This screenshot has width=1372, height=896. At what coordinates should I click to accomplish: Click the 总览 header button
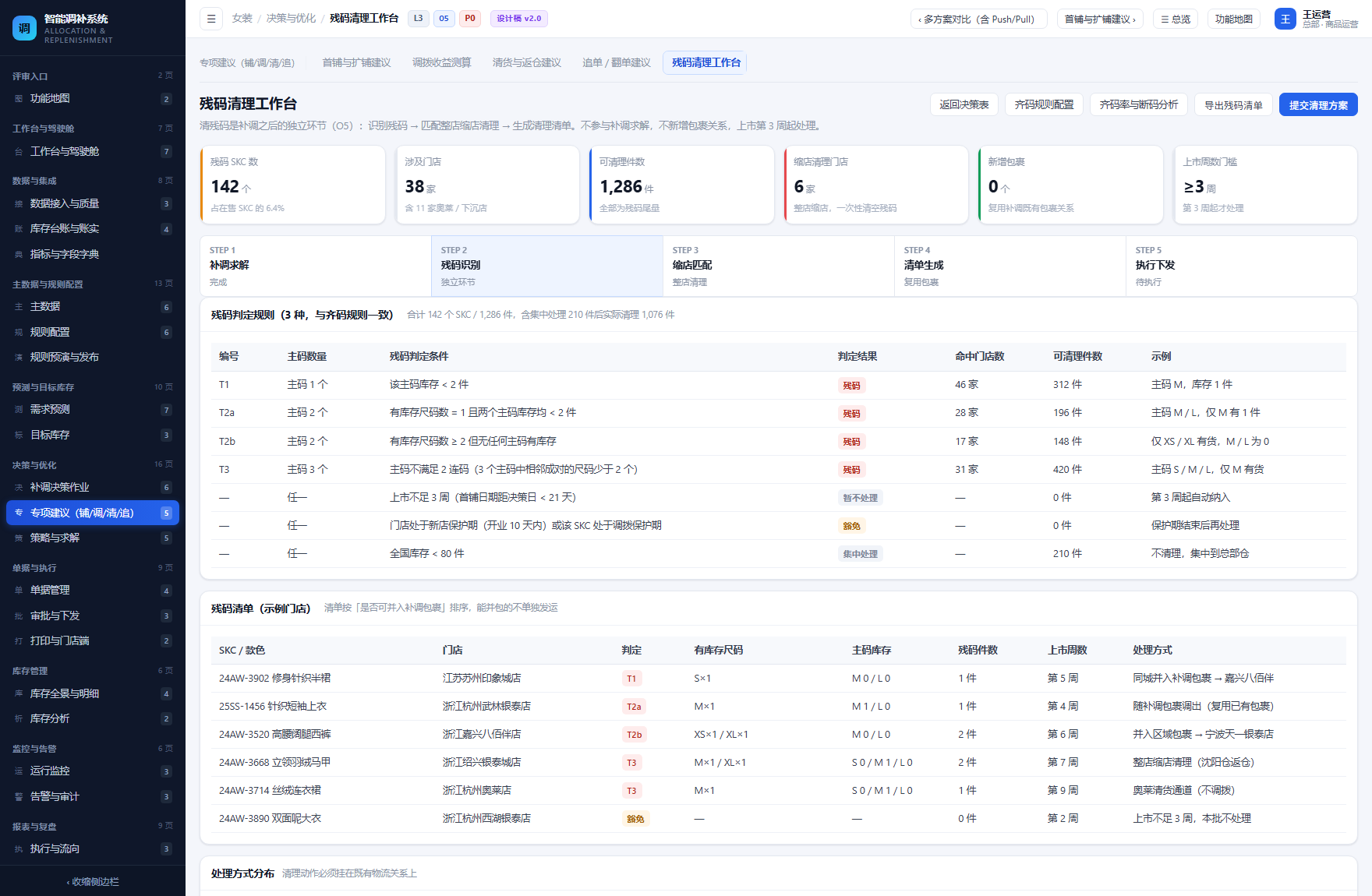pyautogui.click(x=1176, y=19)
